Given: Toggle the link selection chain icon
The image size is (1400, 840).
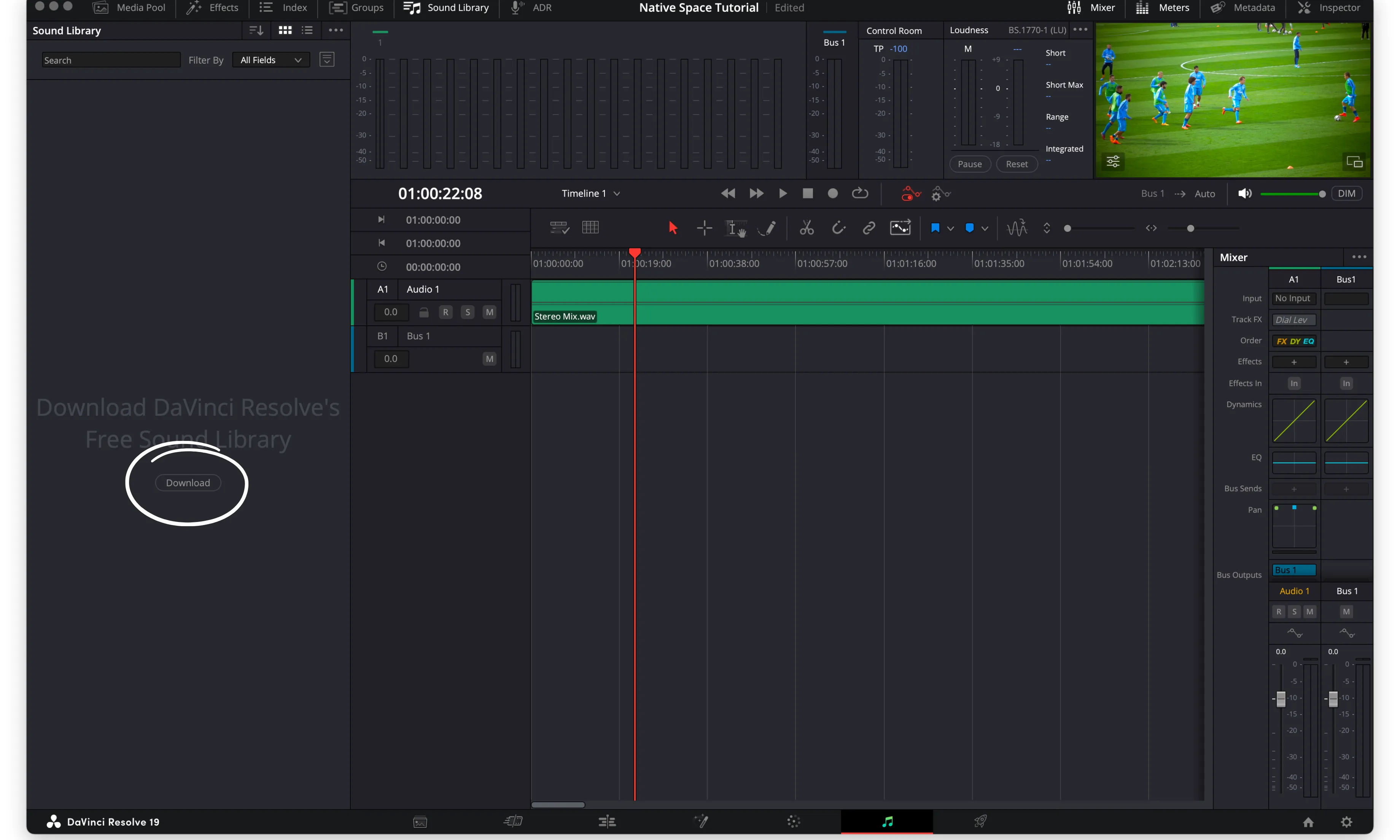Looking at the screenshot, I should (x=869, y=228).
